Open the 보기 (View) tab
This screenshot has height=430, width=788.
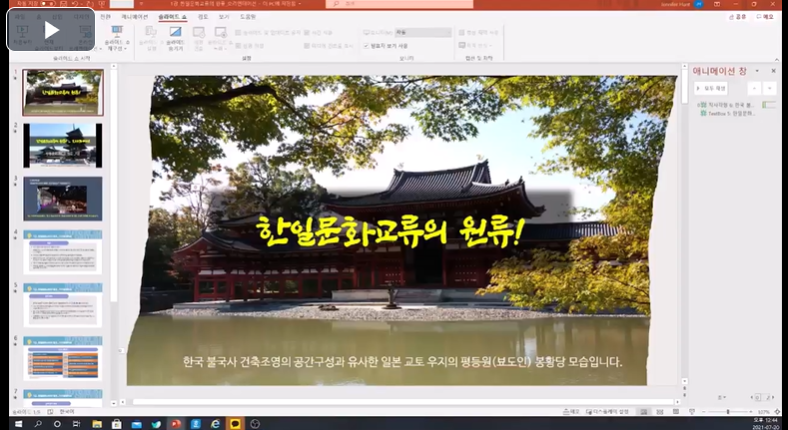tap(224, 17)
